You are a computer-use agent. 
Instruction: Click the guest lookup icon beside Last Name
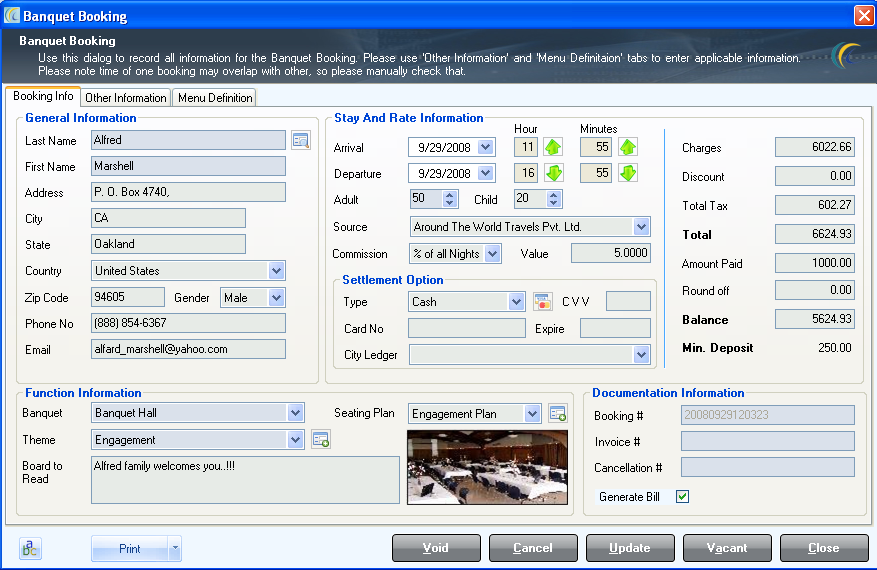click(301, 140)
